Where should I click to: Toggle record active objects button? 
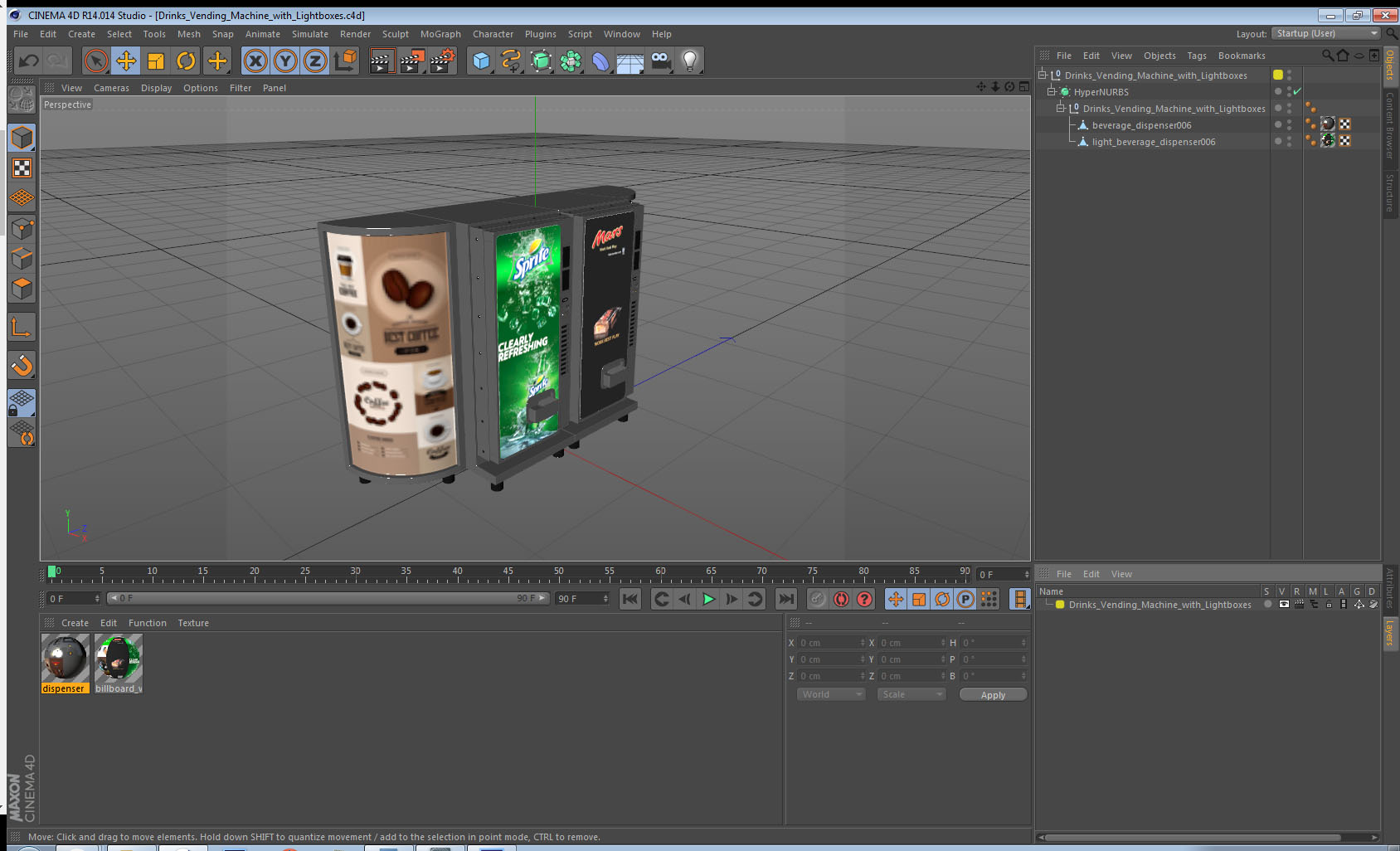(818, 599)
